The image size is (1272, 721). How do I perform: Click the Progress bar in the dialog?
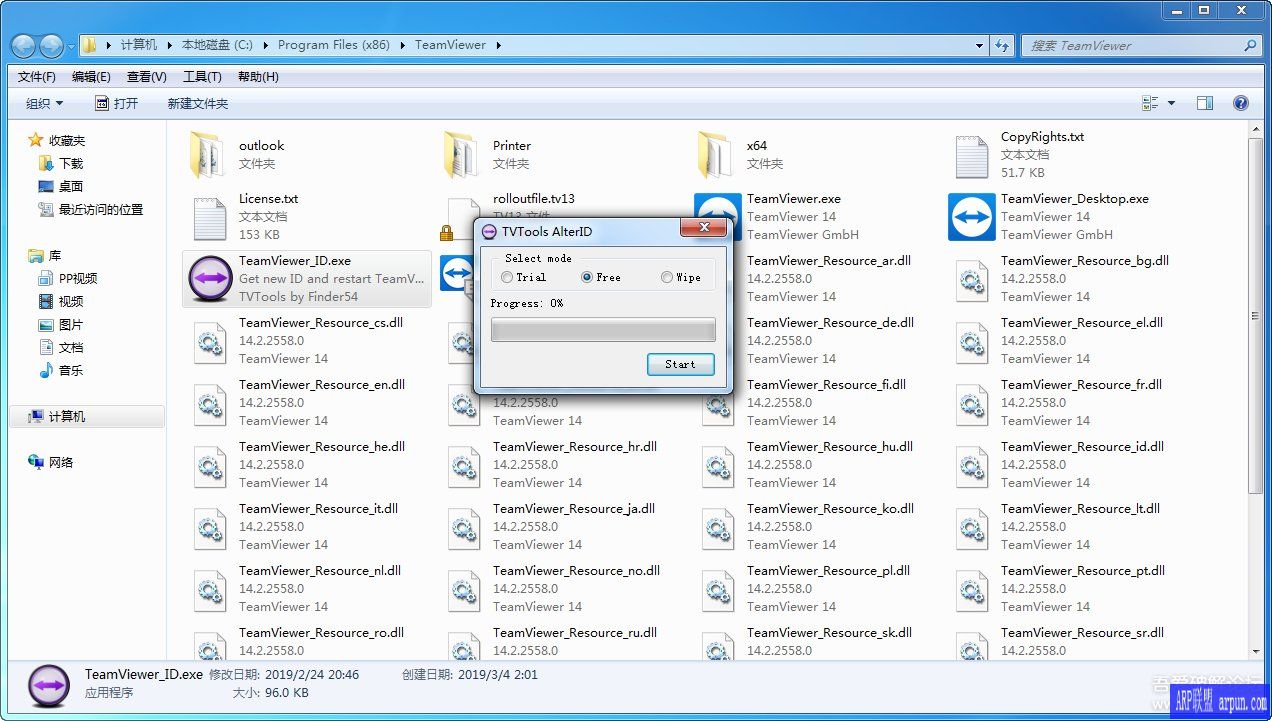point(603,329)
